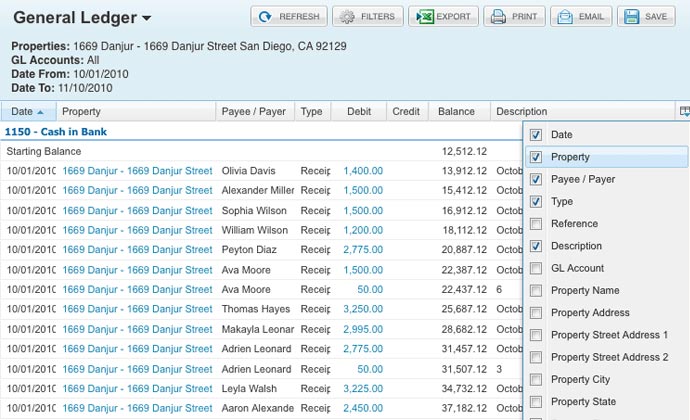
Task: Sort by the Debit column header
Action: click(x=359, y=111)
